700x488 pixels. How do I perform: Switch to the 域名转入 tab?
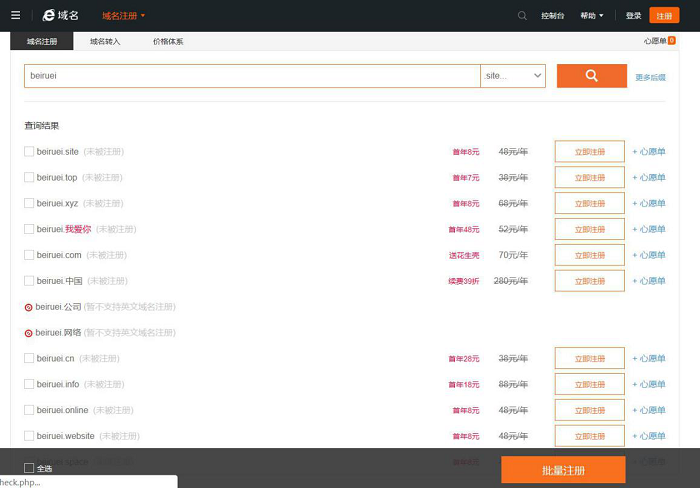point(105,41)
